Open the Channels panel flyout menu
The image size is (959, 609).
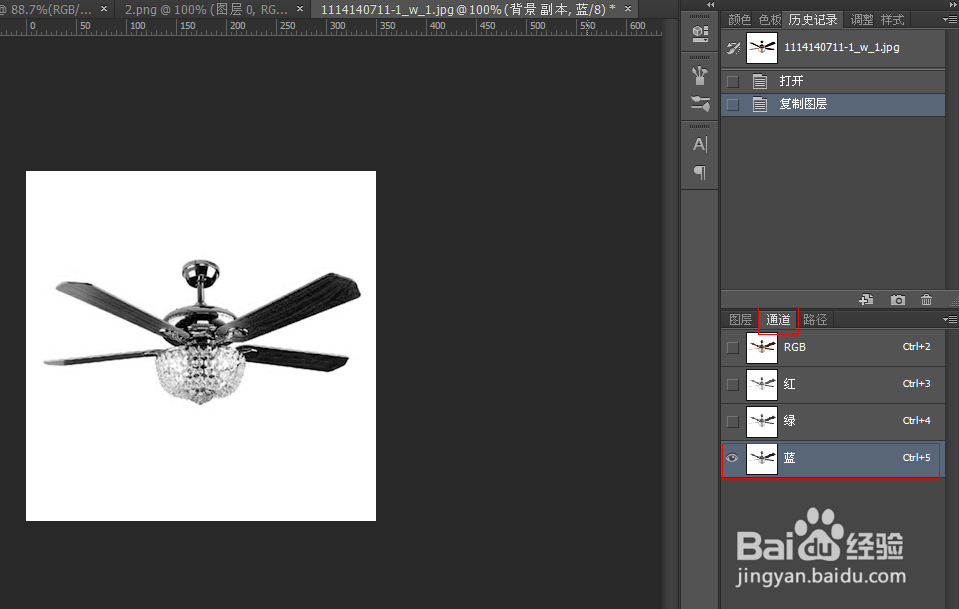[x=950, y=319]
